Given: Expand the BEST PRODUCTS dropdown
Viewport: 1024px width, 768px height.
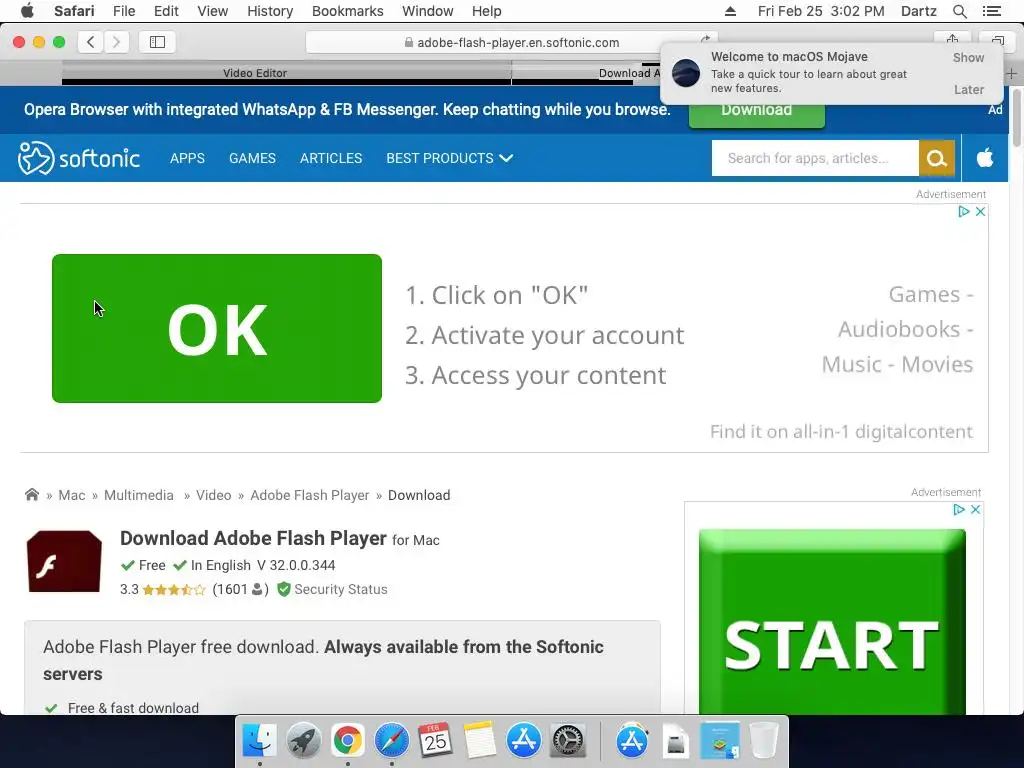Looking at the screenshot, I should click(449, 158).
